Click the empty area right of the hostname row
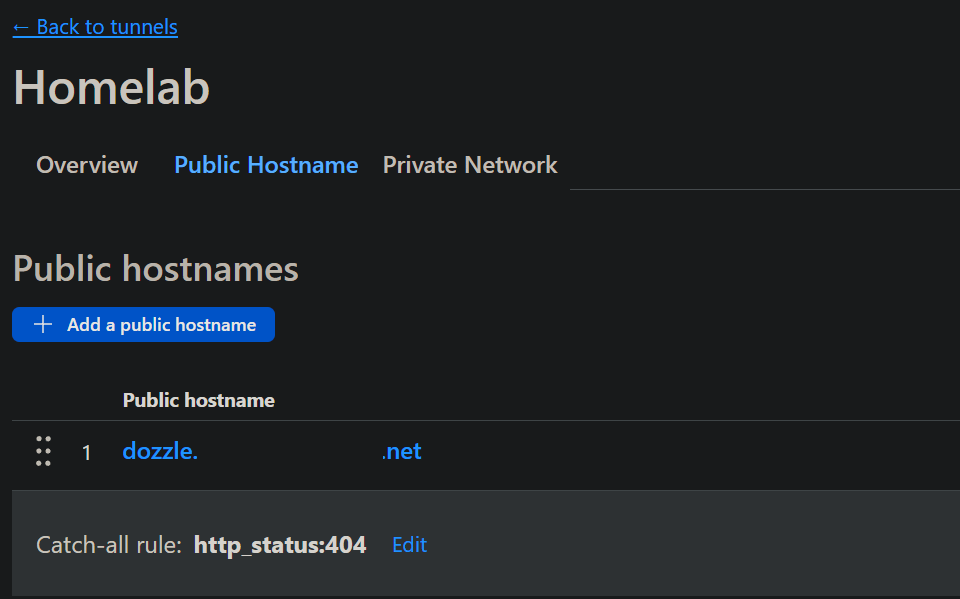The height and width of the screenshot is (599, 960). pos(700,453)
